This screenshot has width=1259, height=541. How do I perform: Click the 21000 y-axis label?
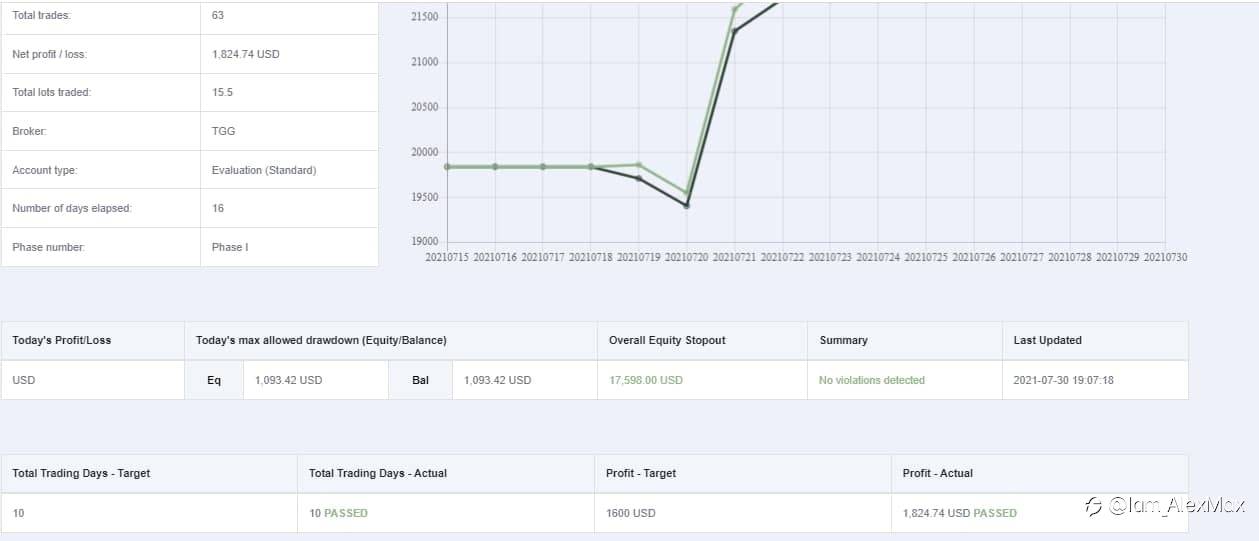click(x=425, y=62)
